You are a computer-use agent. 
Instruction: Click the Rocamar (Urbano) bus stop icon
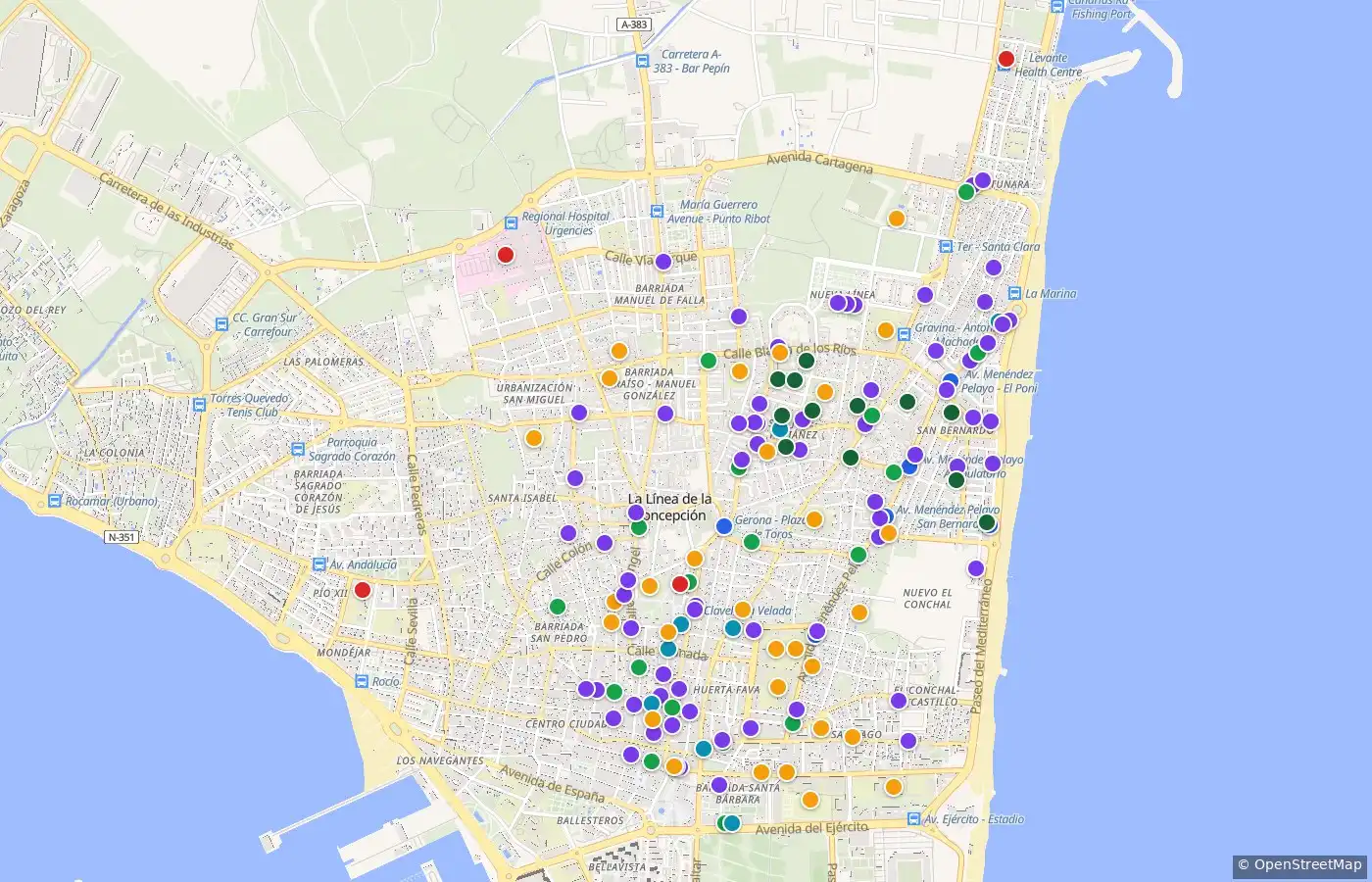click(54, 501)
